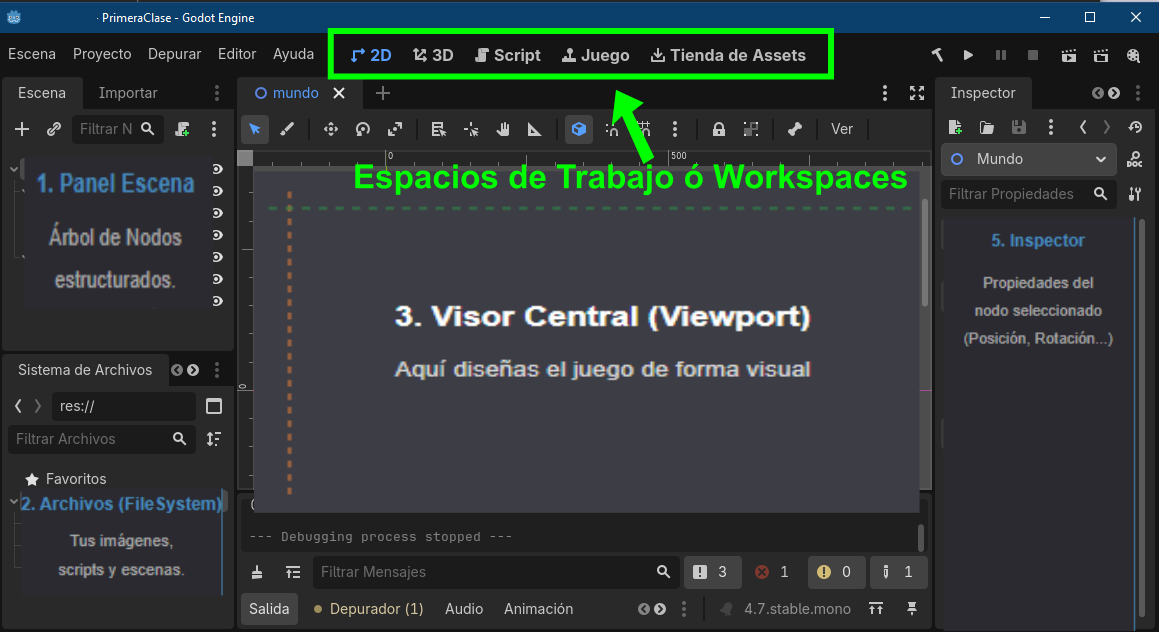
Task: Attach a script to the selected node
Action: click(182, 129)
